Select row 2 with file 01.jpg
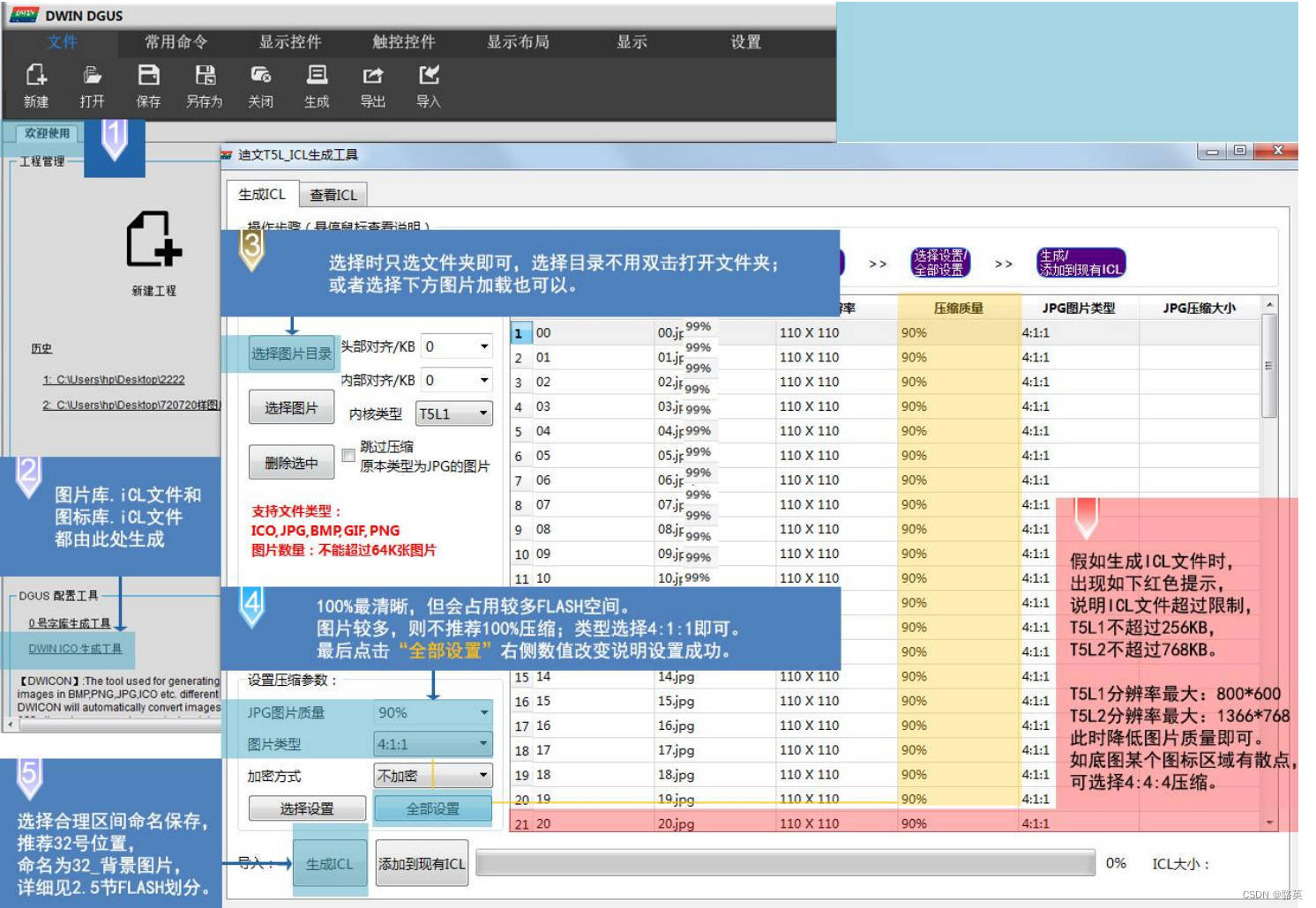The height and width of the screenshot is (908, 1316). click(x=886, y=357)
